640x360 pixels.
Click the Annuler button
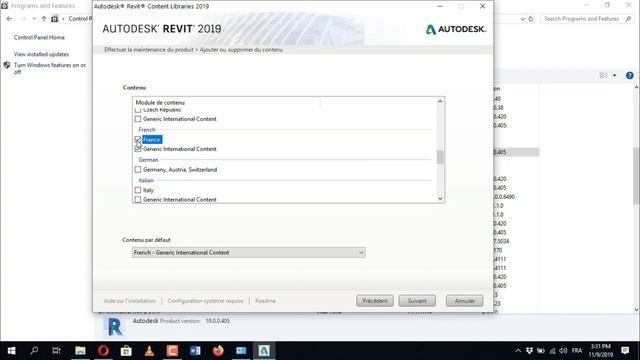pos(464,301)
